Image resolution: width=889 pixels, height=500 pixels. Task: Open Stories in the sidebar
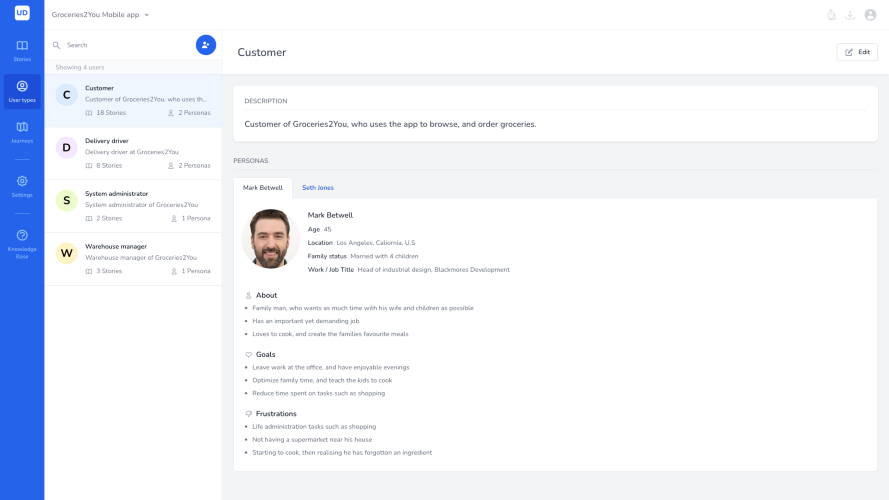(22, 50)
